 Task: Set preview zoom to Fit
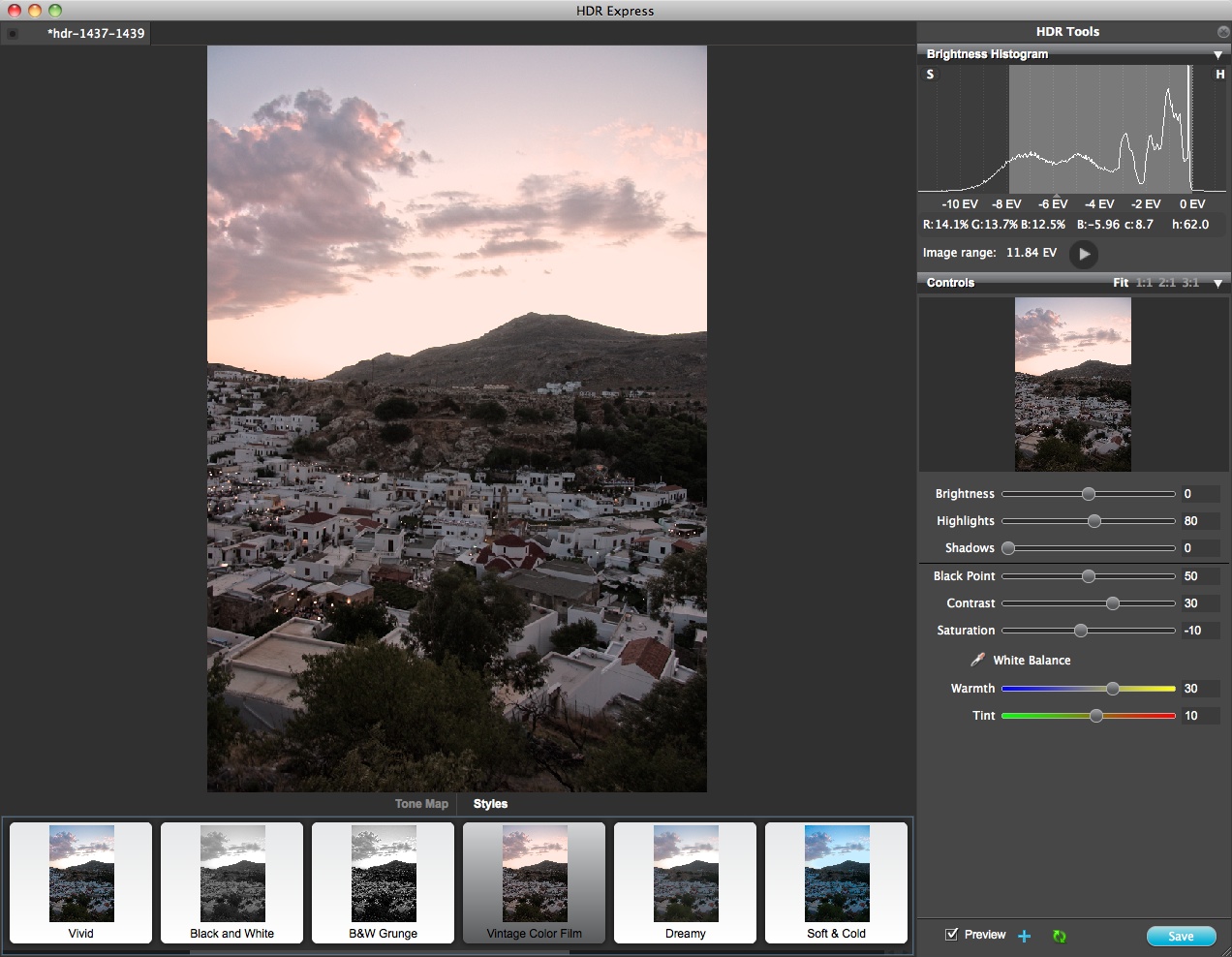pos(1121,283)
